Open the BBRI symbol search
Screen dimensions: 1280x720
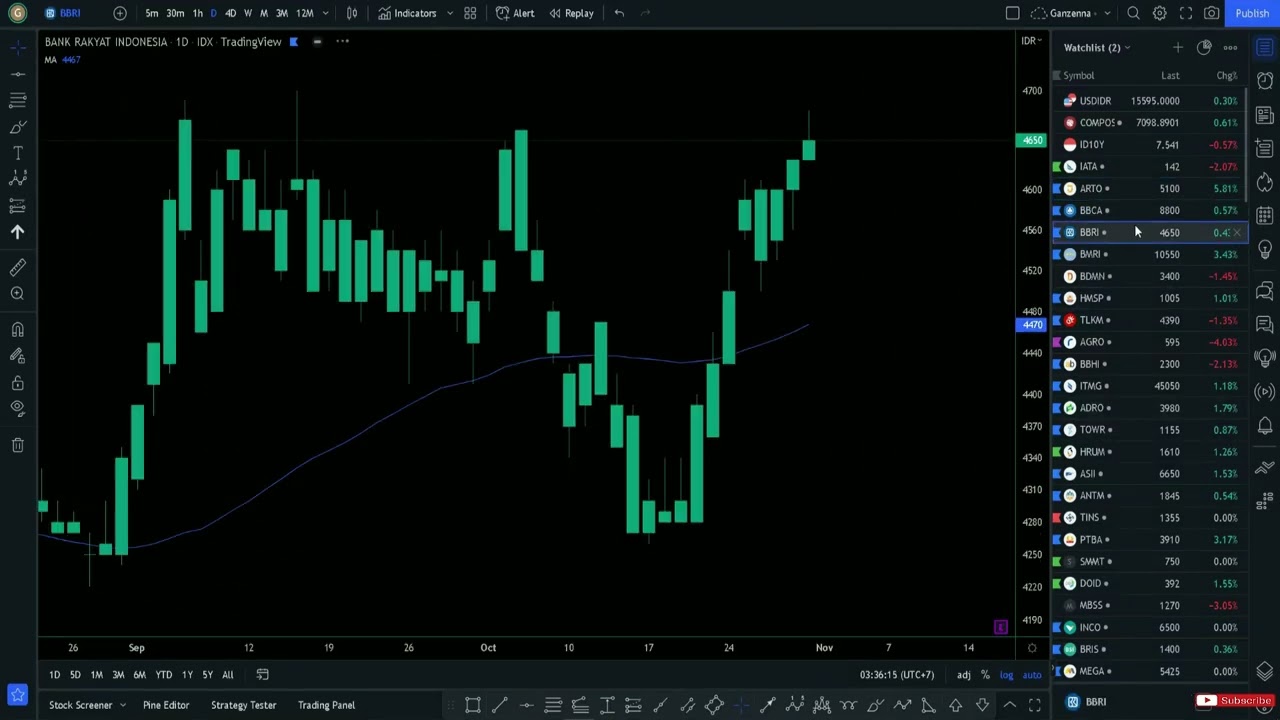pyautogui.click(x=62, y=13)
